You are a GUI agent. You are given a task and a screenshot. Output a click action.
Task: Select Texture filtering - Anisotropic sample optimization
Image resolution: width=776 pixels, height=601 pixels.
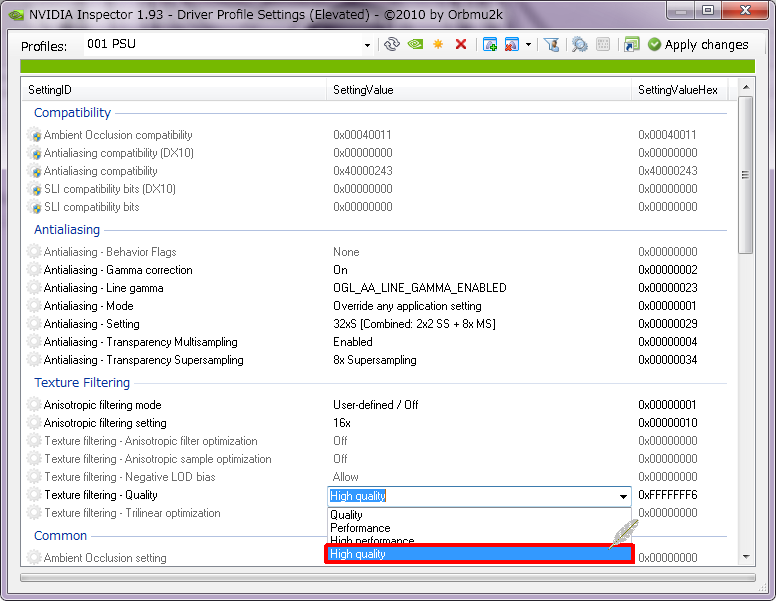click(376, 459)
